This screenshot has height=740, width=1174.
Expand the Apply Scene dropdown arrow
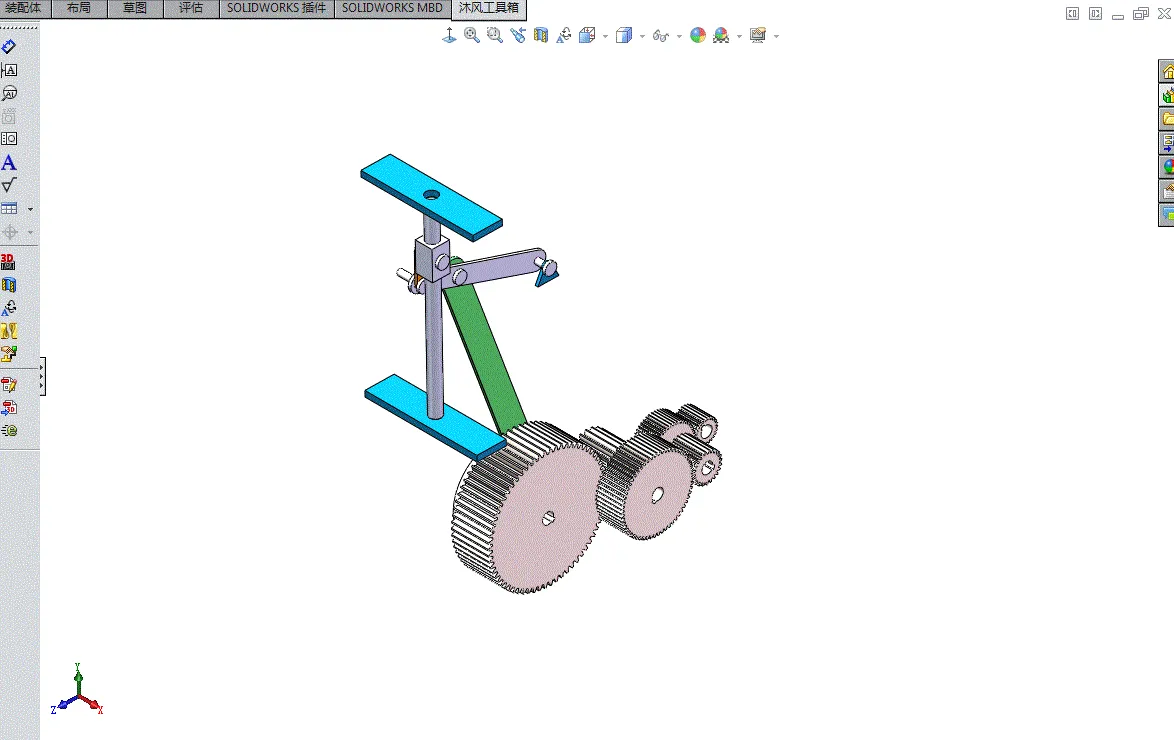[x=739, y=36]
